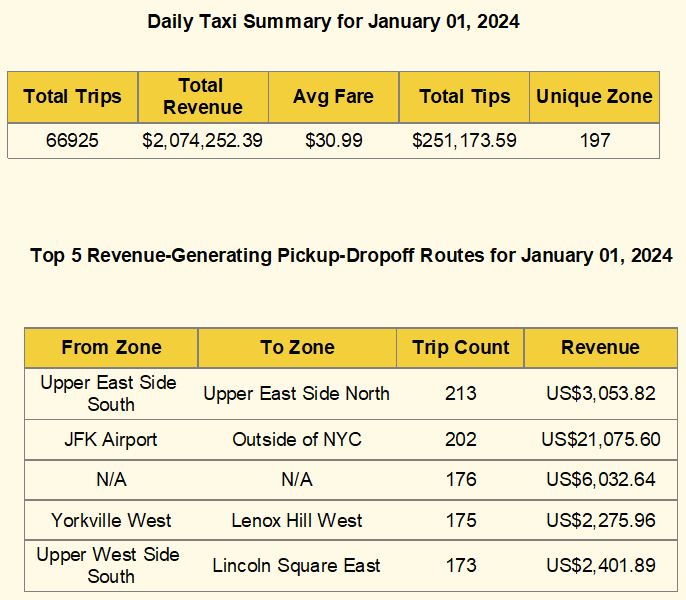686x600 pixels.
Task: Click the Revenue column header
Action: pos(600,348)
